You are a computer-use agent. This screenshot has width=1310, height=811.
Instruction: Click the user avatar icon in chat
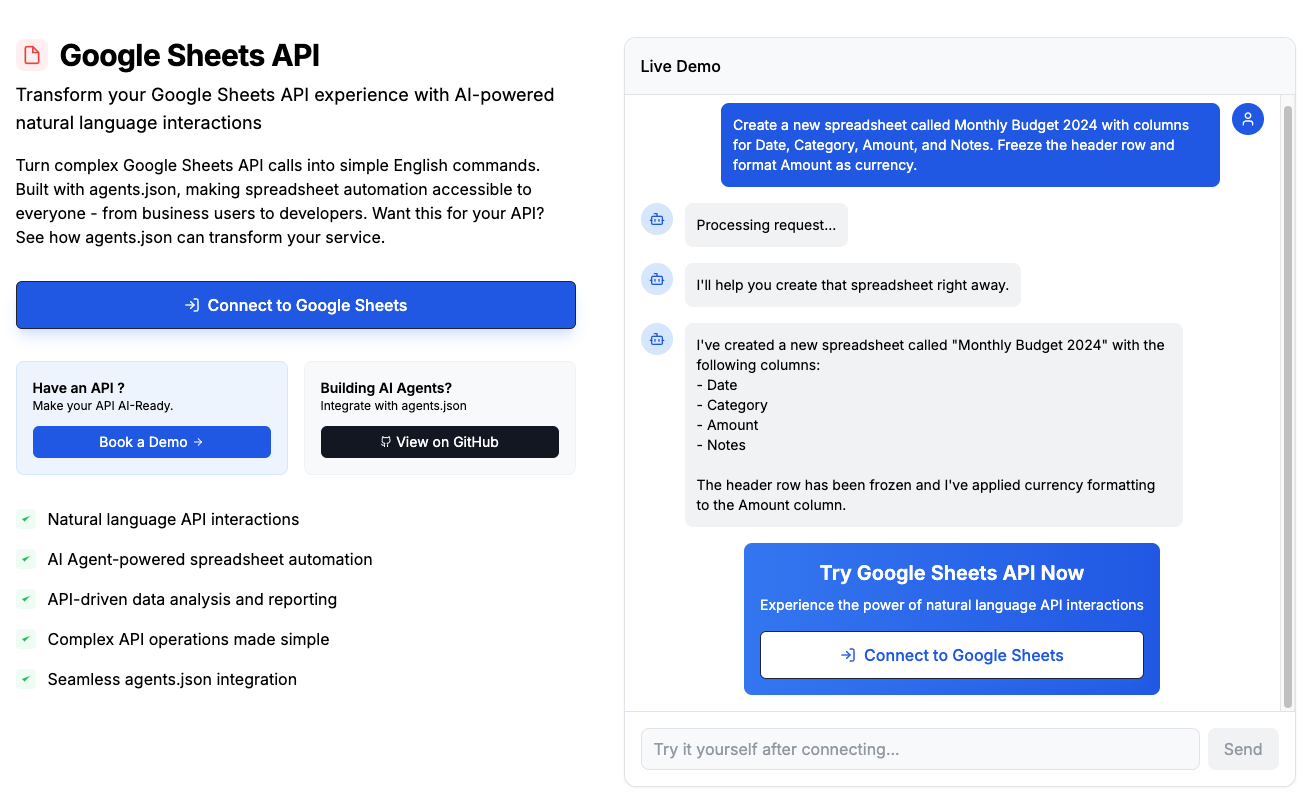pyautogui.click(x=1247, y=119)
